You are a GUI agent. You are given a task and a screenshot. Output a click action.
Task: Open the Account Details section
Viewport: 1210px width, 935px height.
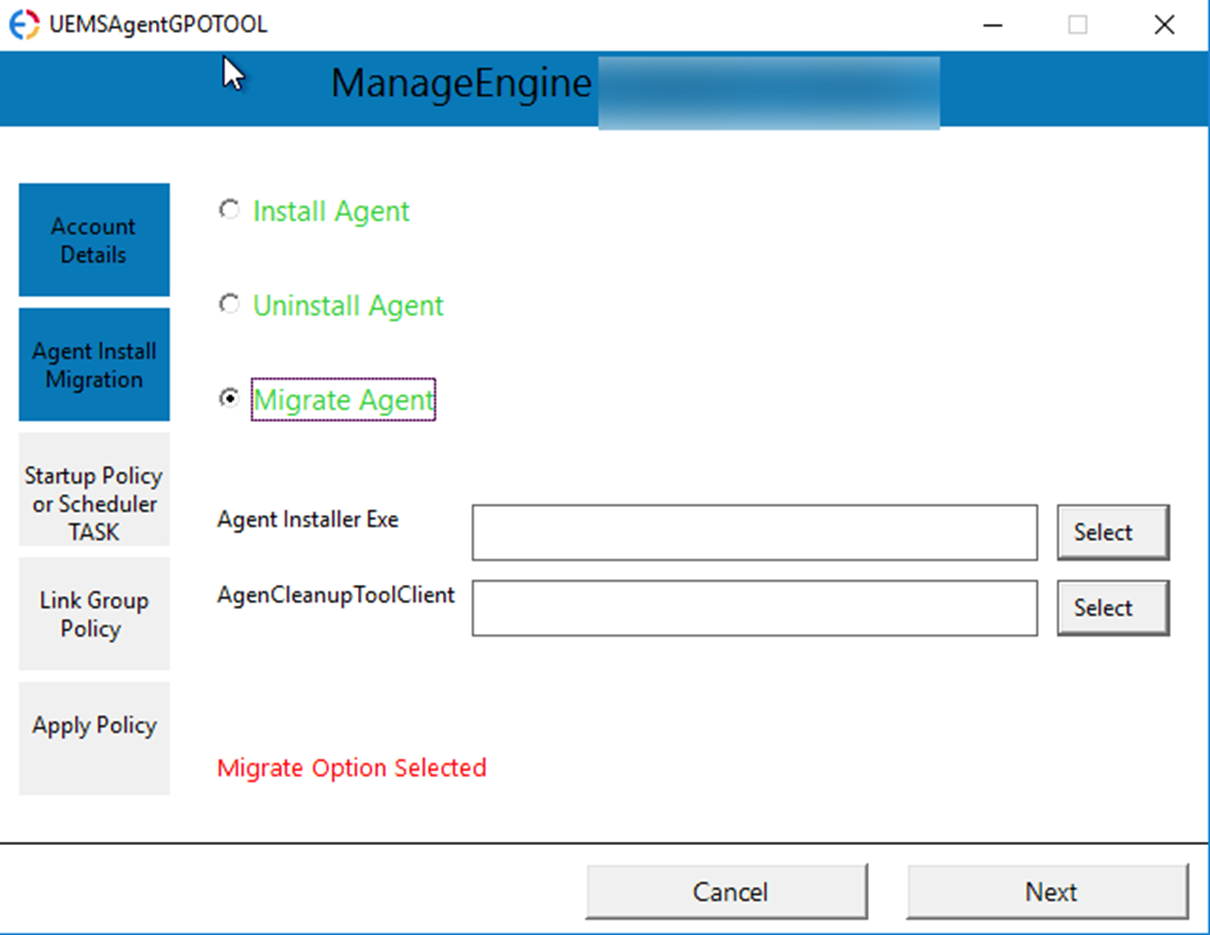click(93, 240)
